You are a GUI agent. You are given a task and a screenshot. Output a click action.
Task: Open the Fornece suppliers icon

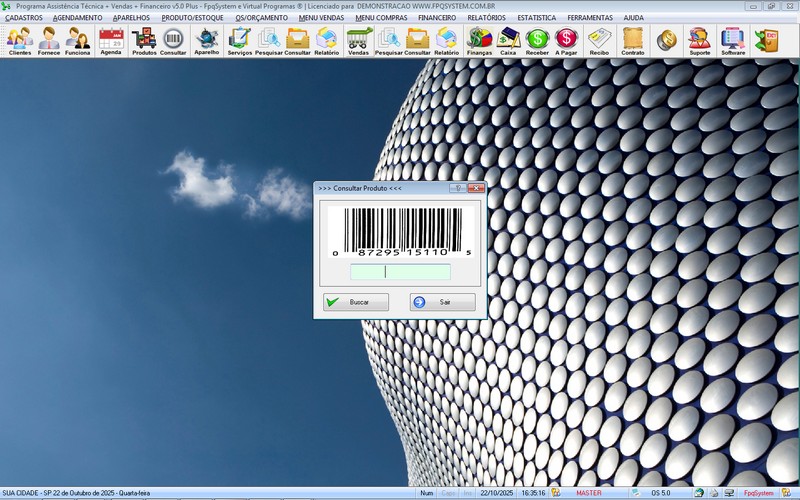49,41
